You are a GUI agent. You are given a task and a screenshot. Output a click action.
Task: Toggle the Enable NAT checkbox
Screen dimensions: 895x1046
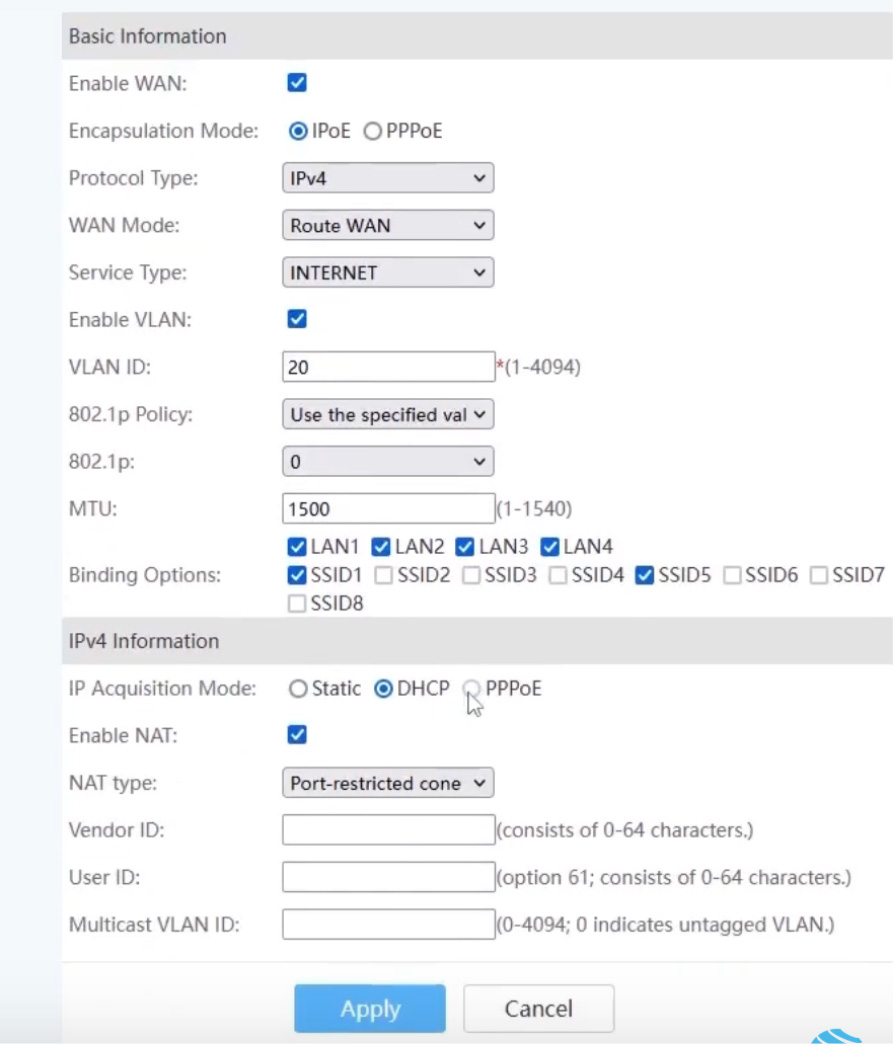(x=297, y=734)
